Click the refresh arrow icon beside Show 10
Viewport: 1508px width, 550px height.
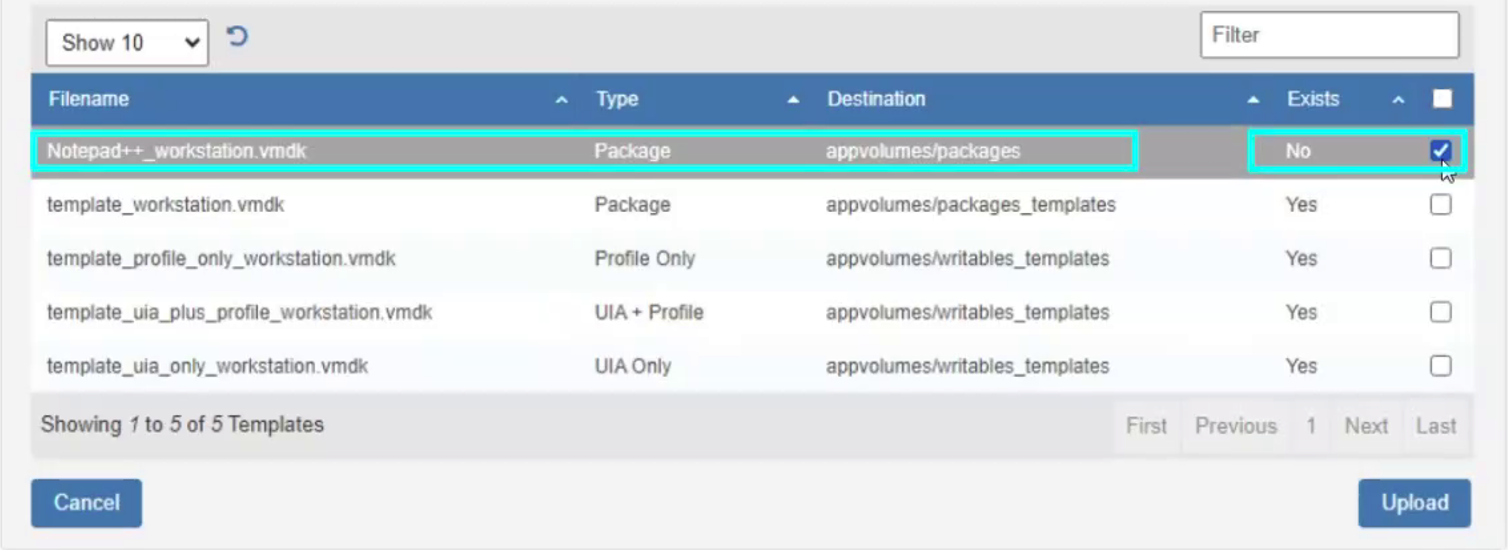[237, 37]
